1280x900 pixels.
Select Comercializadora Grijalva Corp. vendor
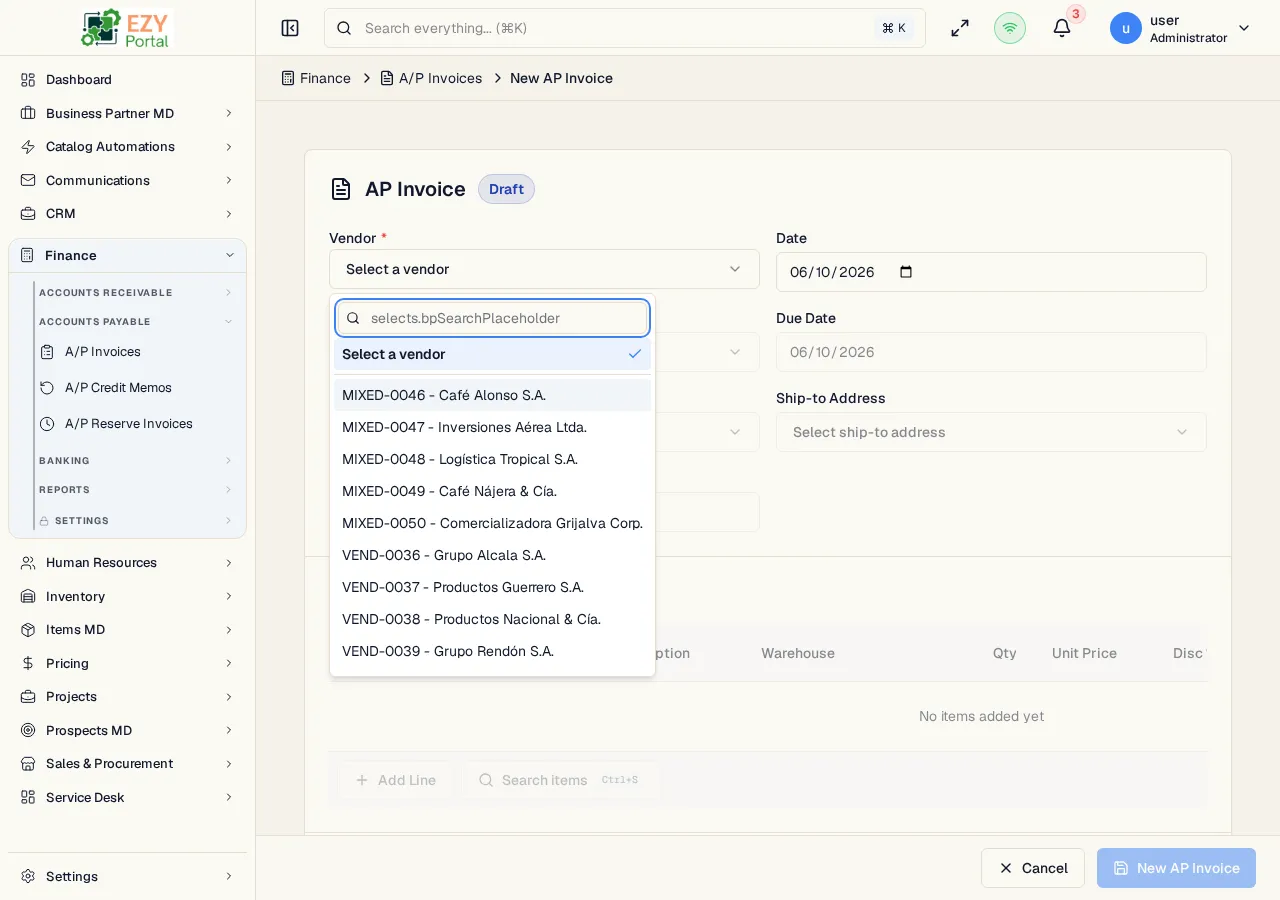[x=492, y=523]
